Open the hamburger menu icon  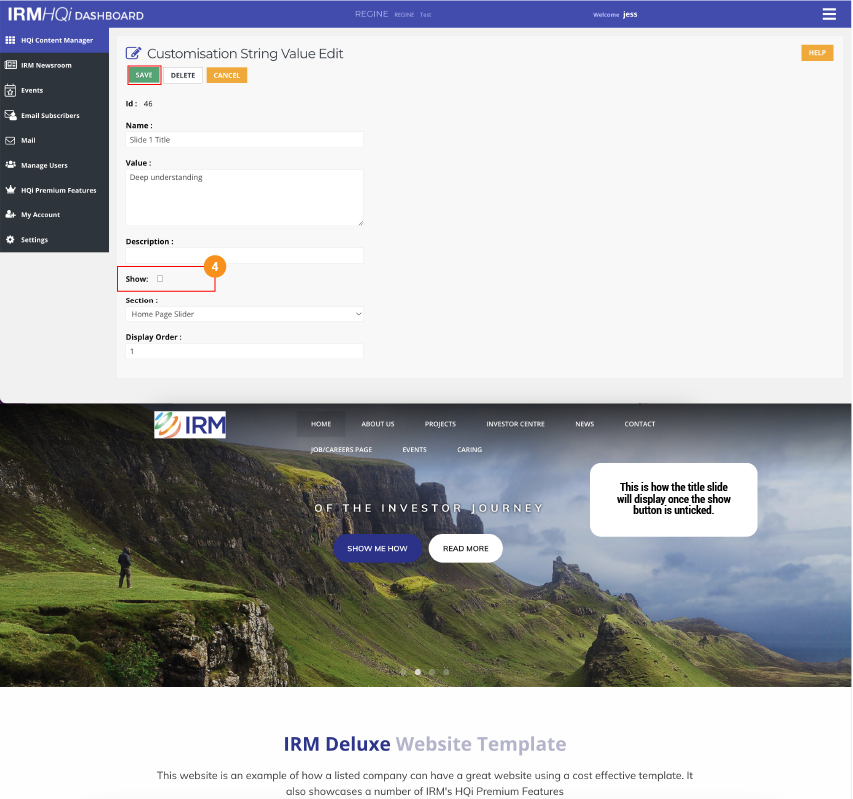828,14
